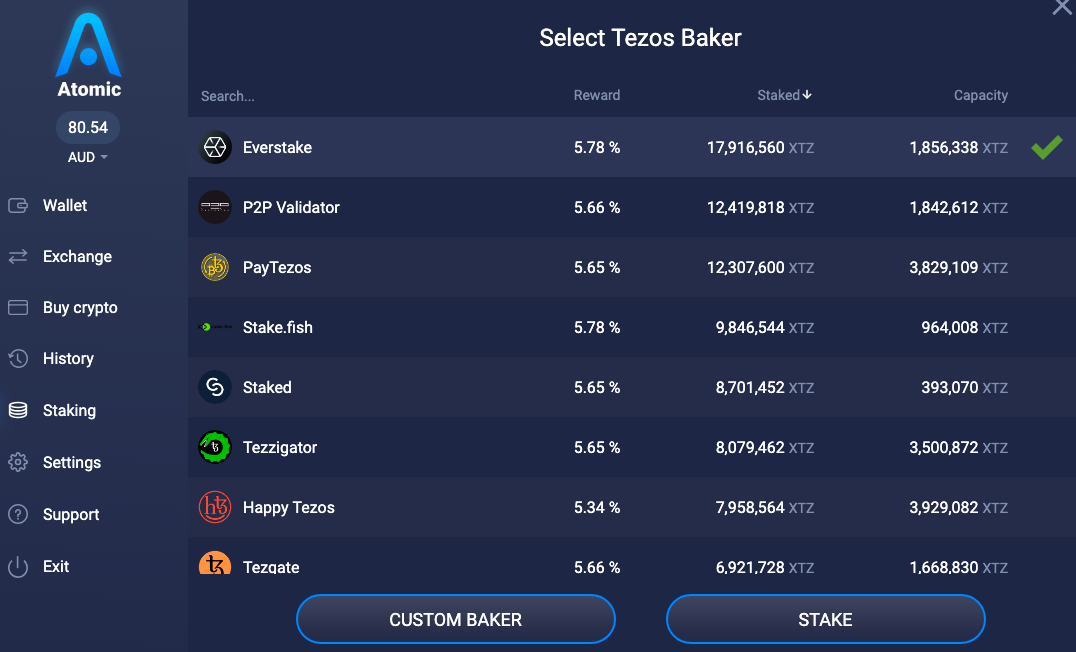Click the Stake.fish green logo
This screenshot has width=1076, height=652.
pos(215,327)
